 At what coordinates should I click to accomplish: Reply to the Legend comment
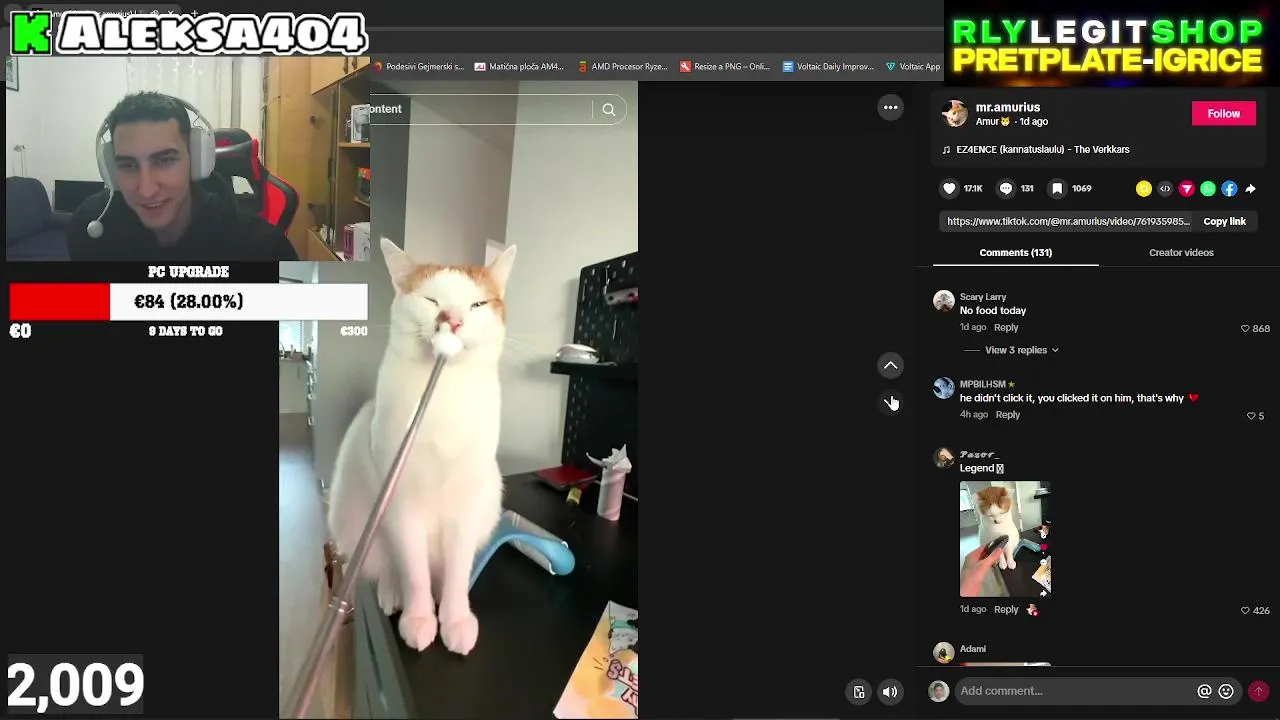tap(1006, 610)
